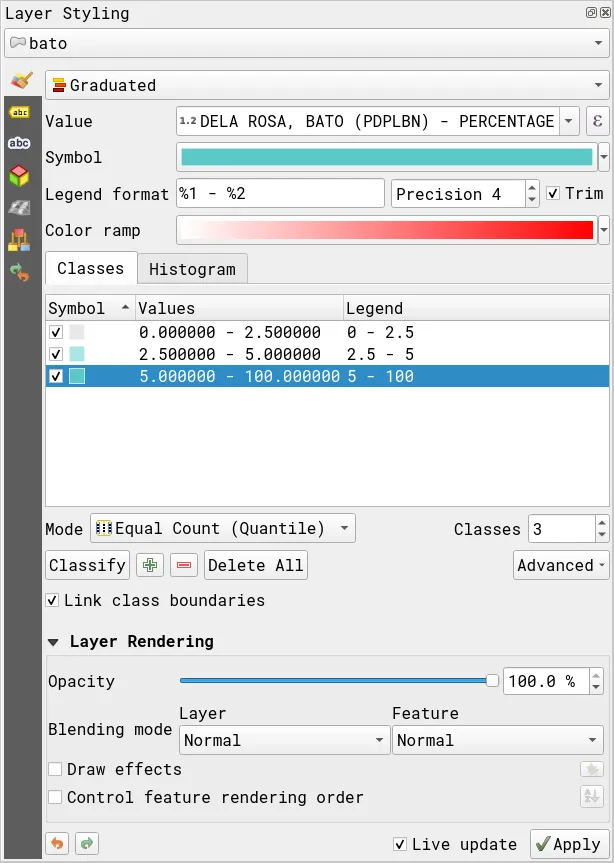Open the Style Manager icon in sidebar
614x863 pixels.
click(x=19, y=240)
